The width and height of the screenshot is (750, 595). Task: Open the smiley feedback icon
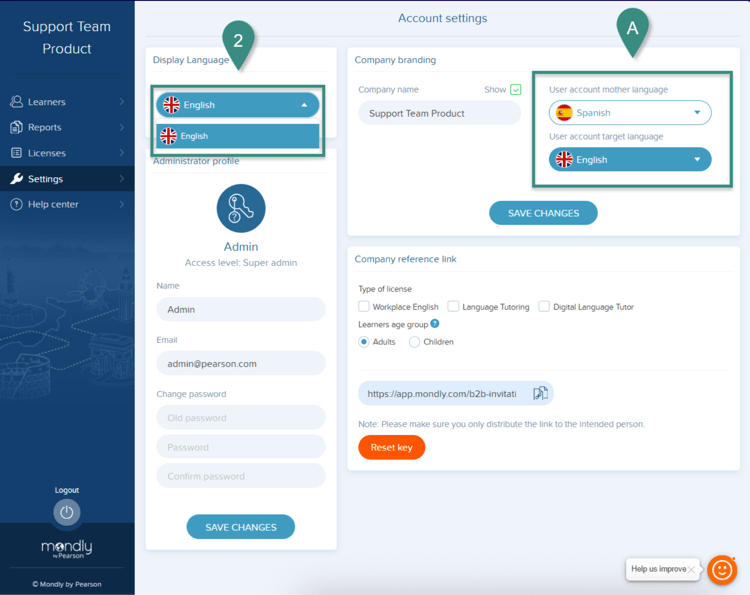[722, 569]
